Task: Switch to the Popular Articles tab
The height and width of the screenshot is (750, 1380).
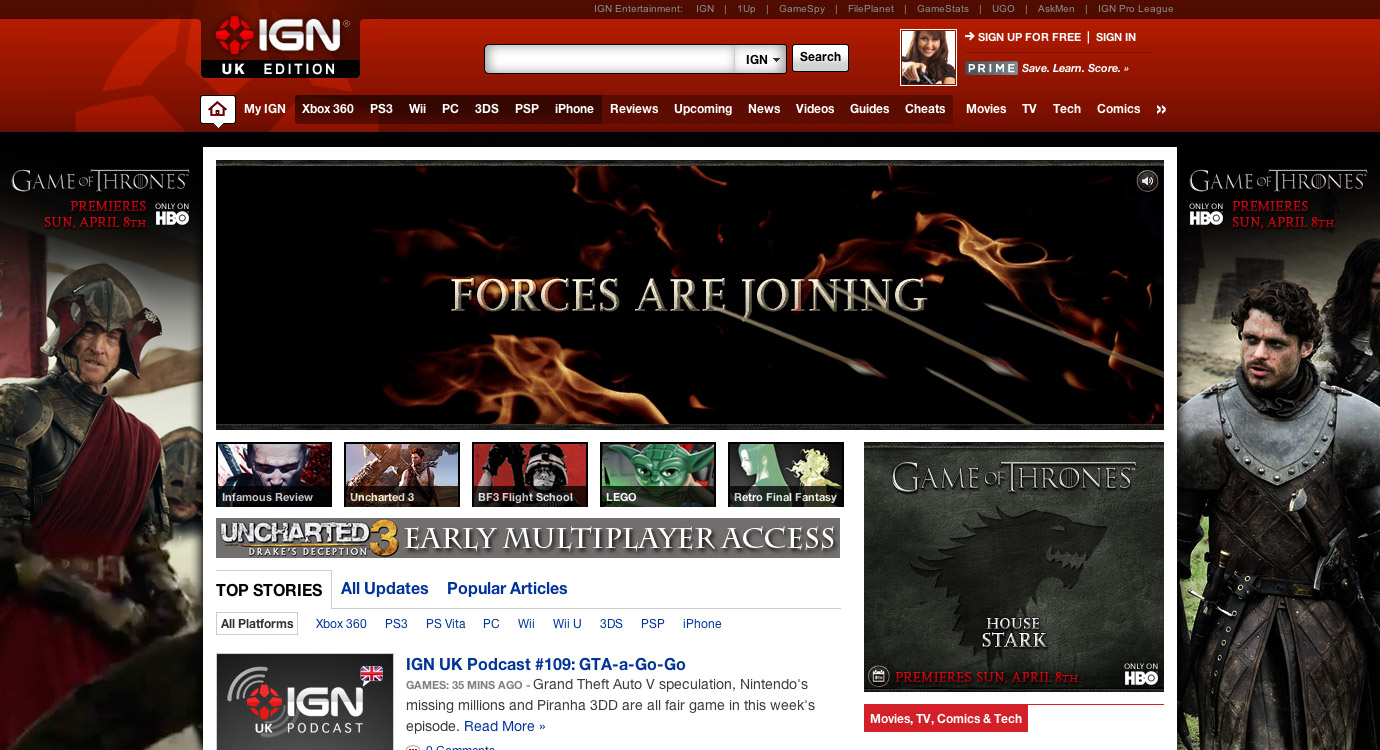Action: click(507, 589)
